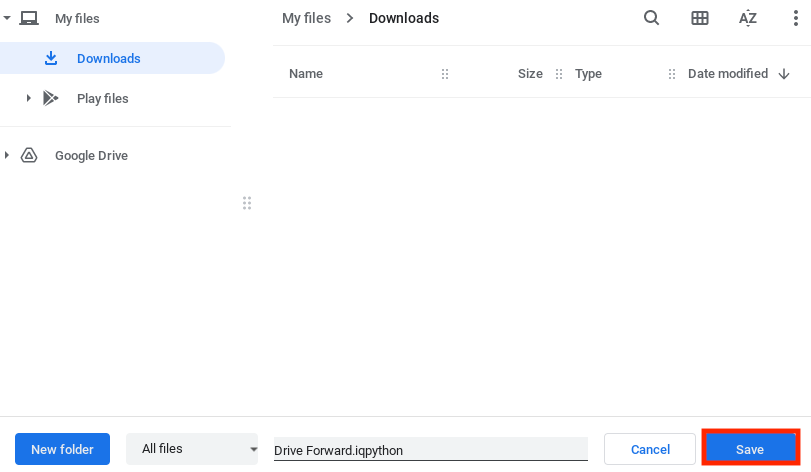Toggle Date modified sort direction arrow
This screenshot has height=472, width=811.
pos(783,73)
